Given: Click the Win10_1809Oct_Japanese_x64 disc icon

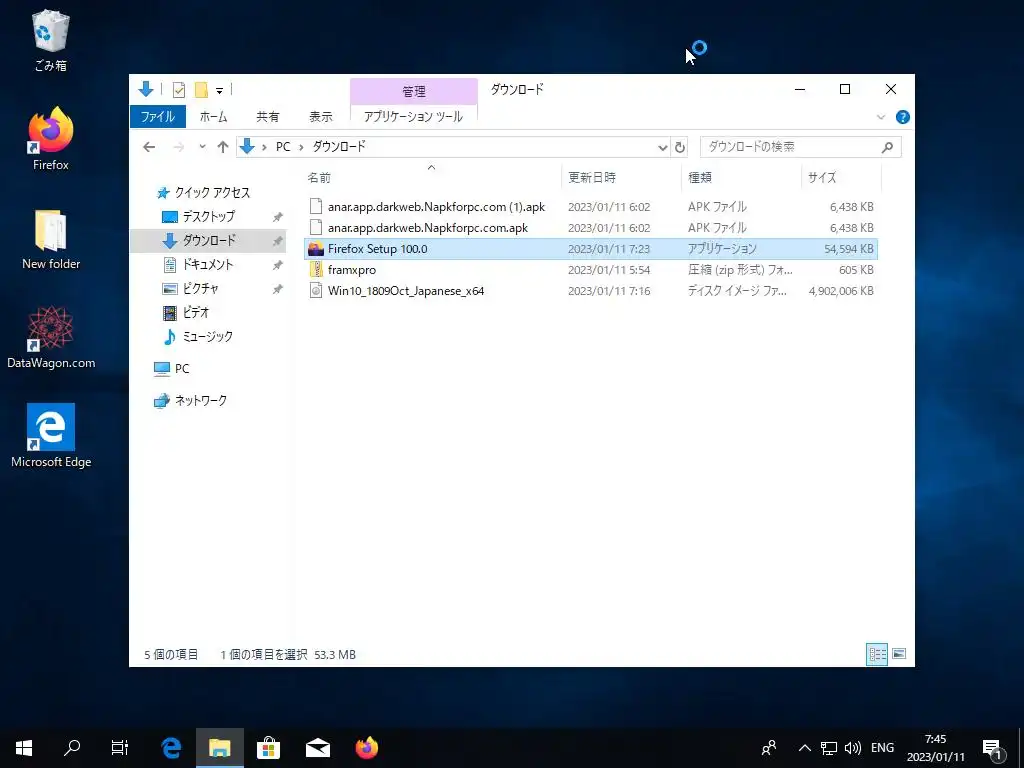Looking at the screenshot, I should tap(316, 291).
